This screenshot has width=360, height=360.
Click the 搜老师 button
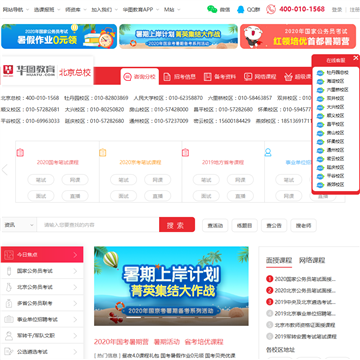pos(303,226)
